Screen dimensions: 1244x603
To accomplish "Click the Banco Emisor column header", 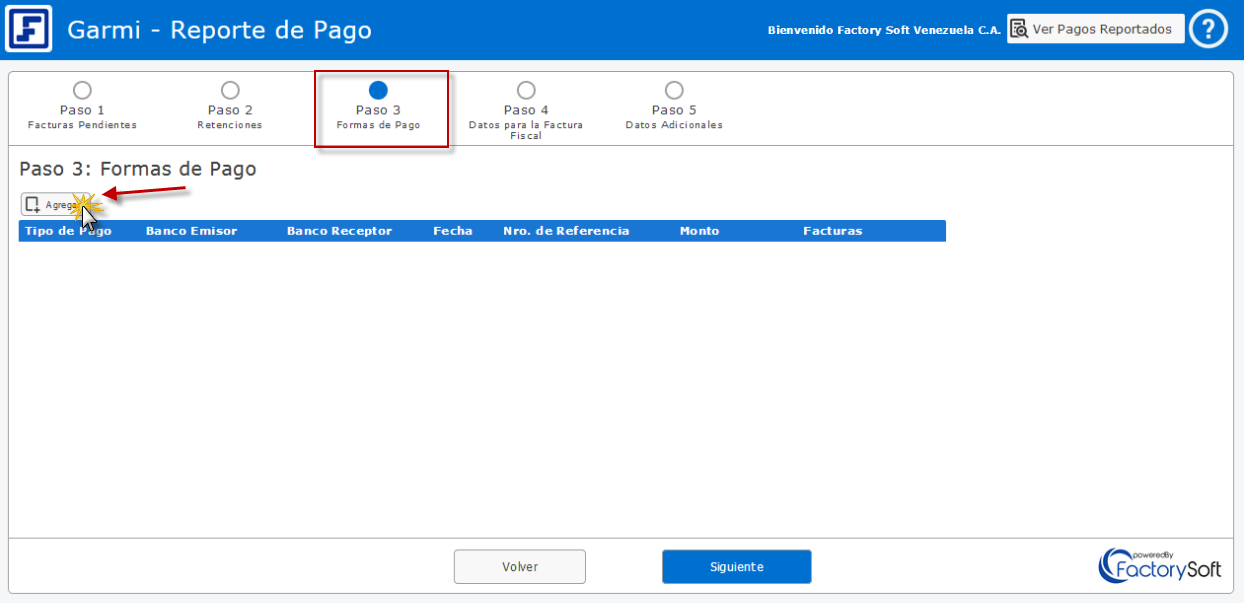I will click(x=191, y=231).
